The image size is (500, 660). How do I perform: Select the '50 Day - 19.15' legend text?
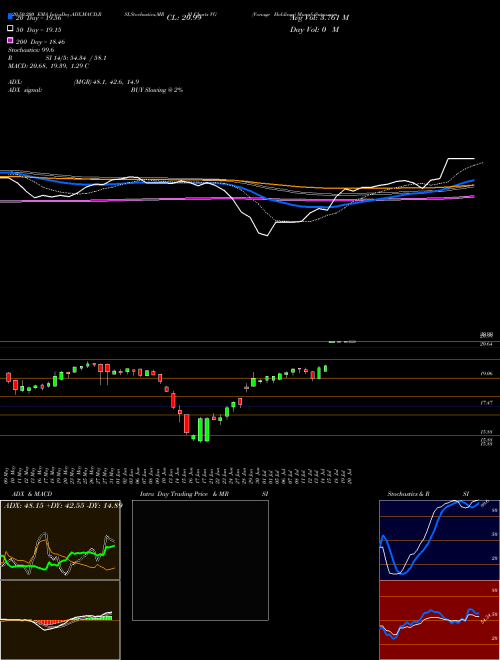39,30
